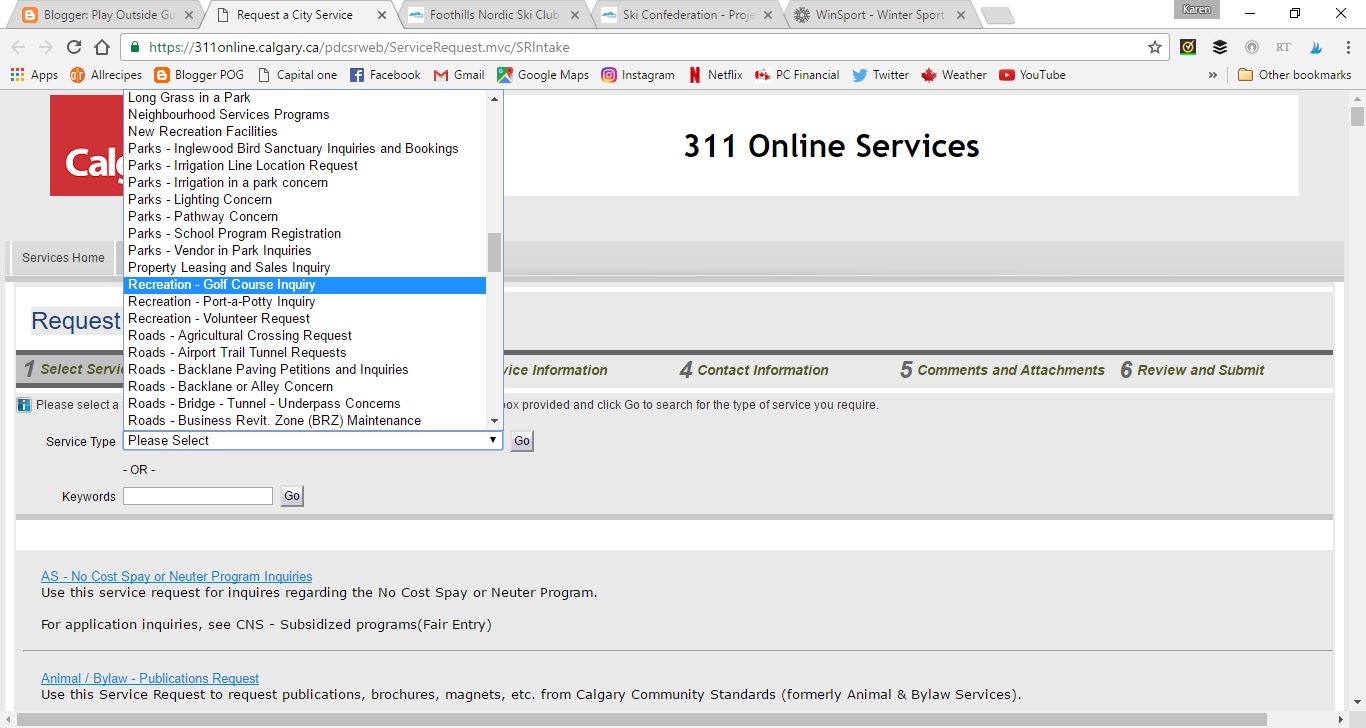Switch to WinSport - Winter Sport tab
1366x728 pixels.
[880, 15]
